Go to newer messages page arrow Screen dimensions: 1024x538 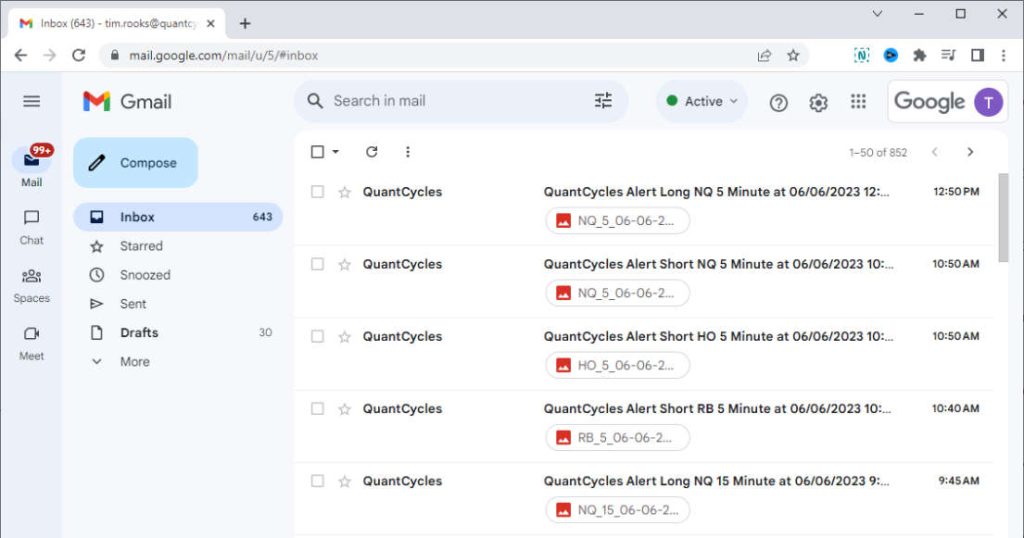pyautogui.click(x=935, y=152)
